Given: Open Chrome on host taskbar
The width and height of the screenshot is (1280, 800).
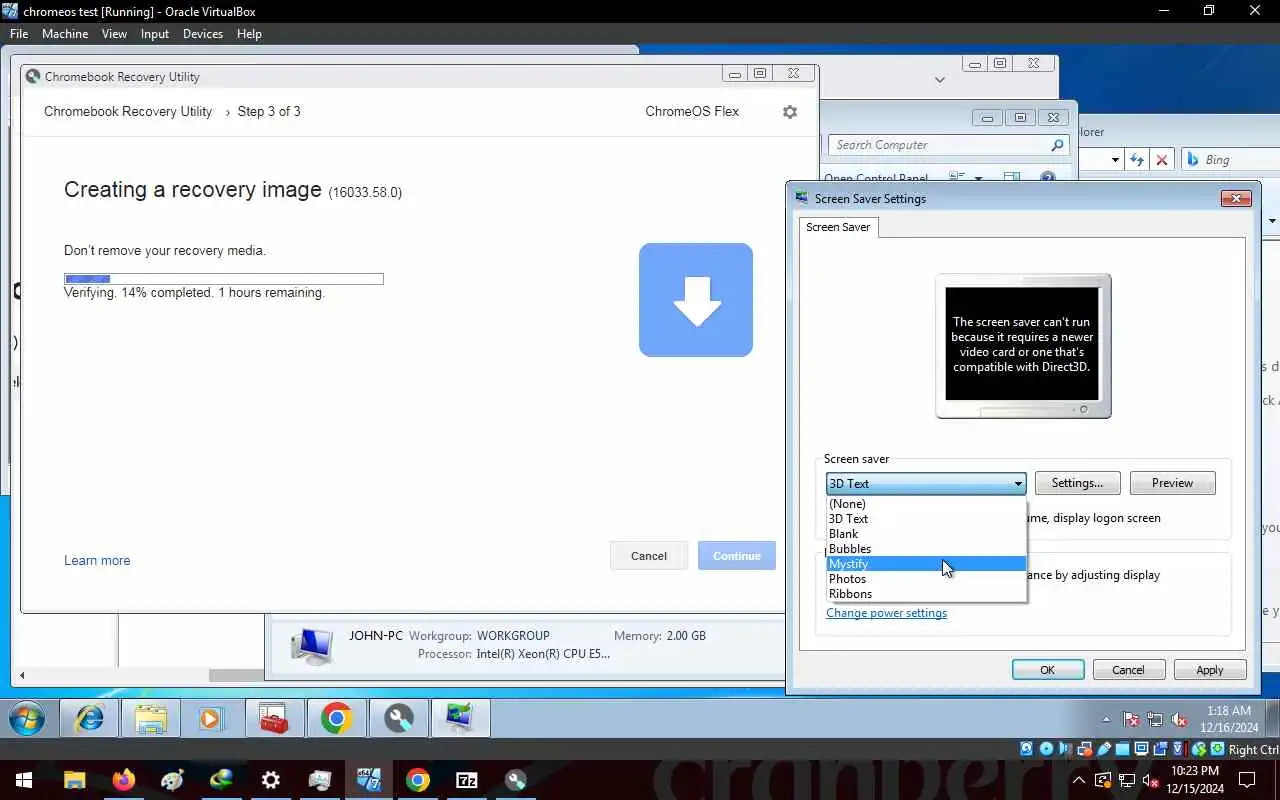Looking at the screenshot, I should coord(418,780).
